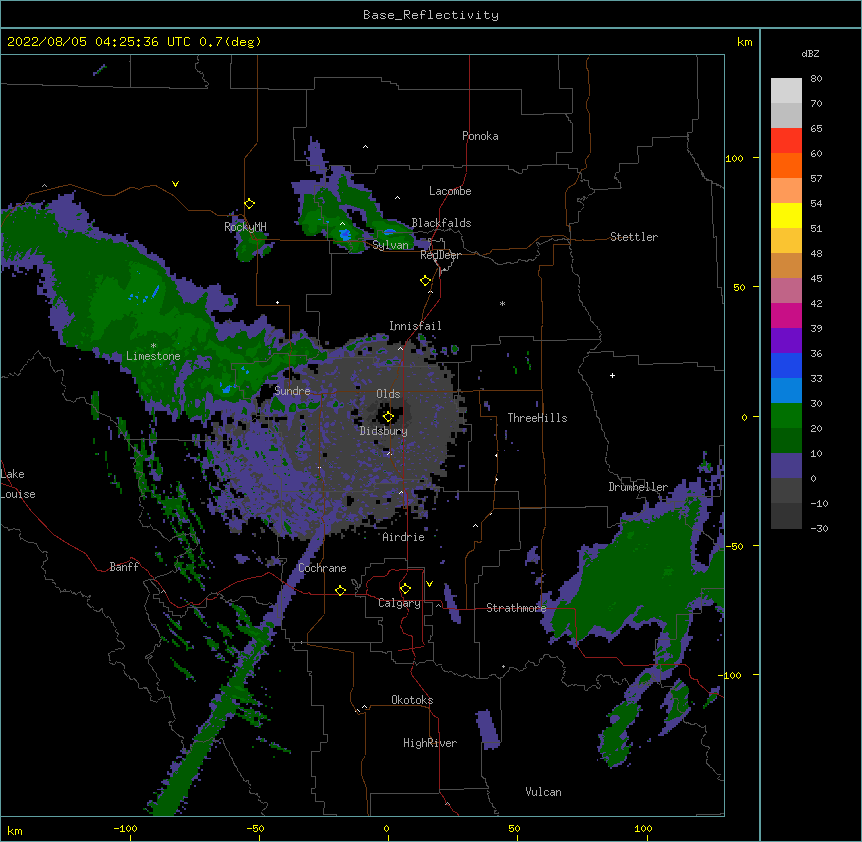
Task: Click the km unit label at top right
Action: tap(744, 42)
